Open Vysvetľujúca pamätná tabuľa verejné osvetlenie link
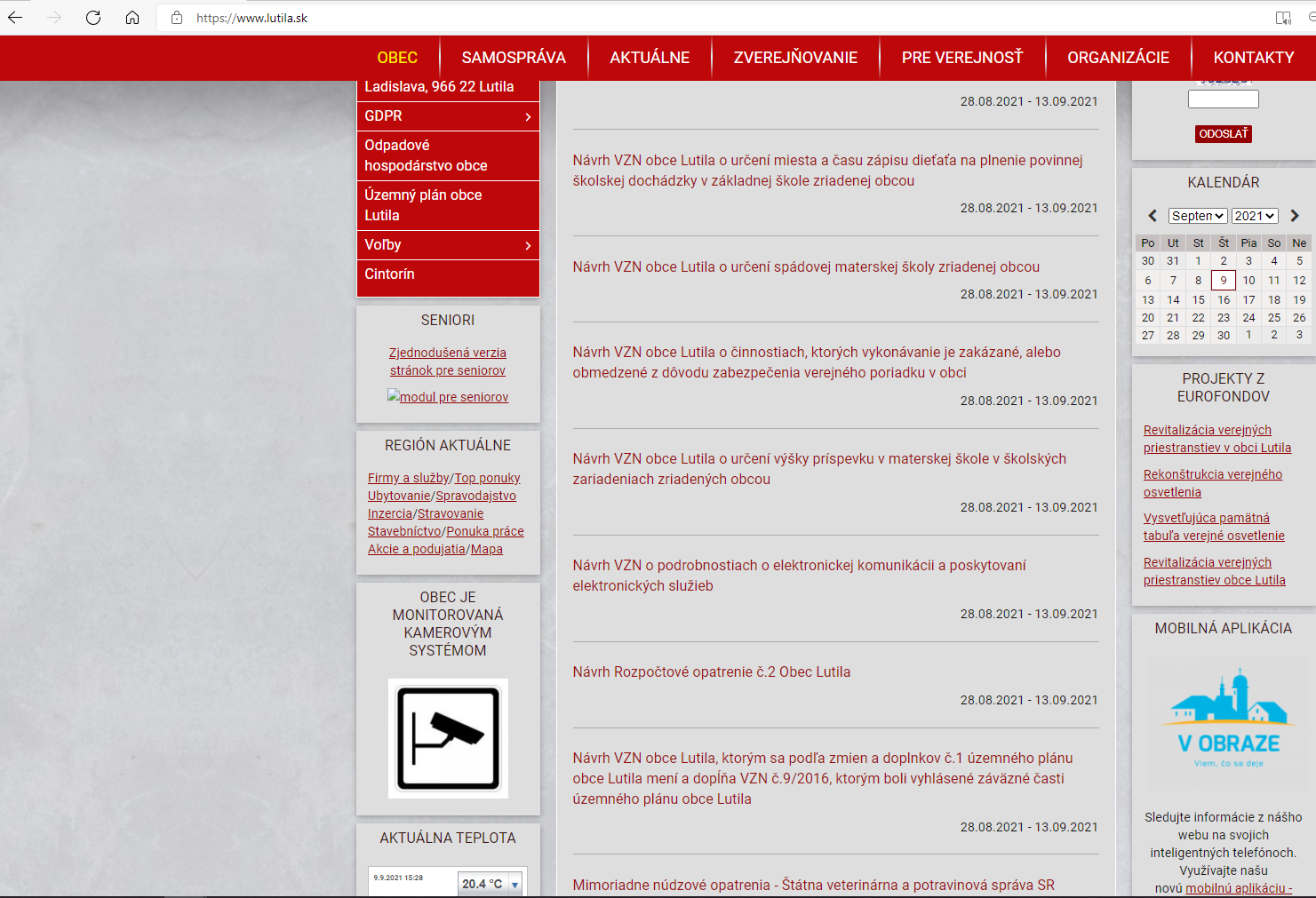The height and width of the screenshot is (898, 1316). coord(1214,527)
